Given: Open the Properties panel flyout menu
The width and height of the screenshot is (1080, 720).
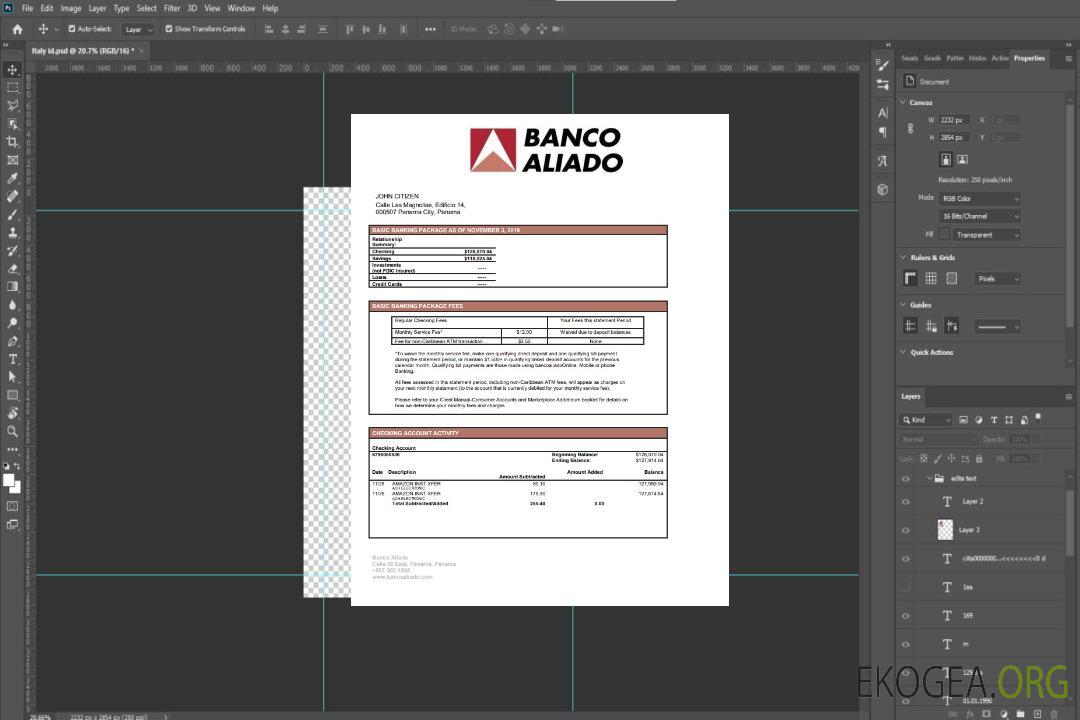Looking at the screenshot, I should (1068, 59).
